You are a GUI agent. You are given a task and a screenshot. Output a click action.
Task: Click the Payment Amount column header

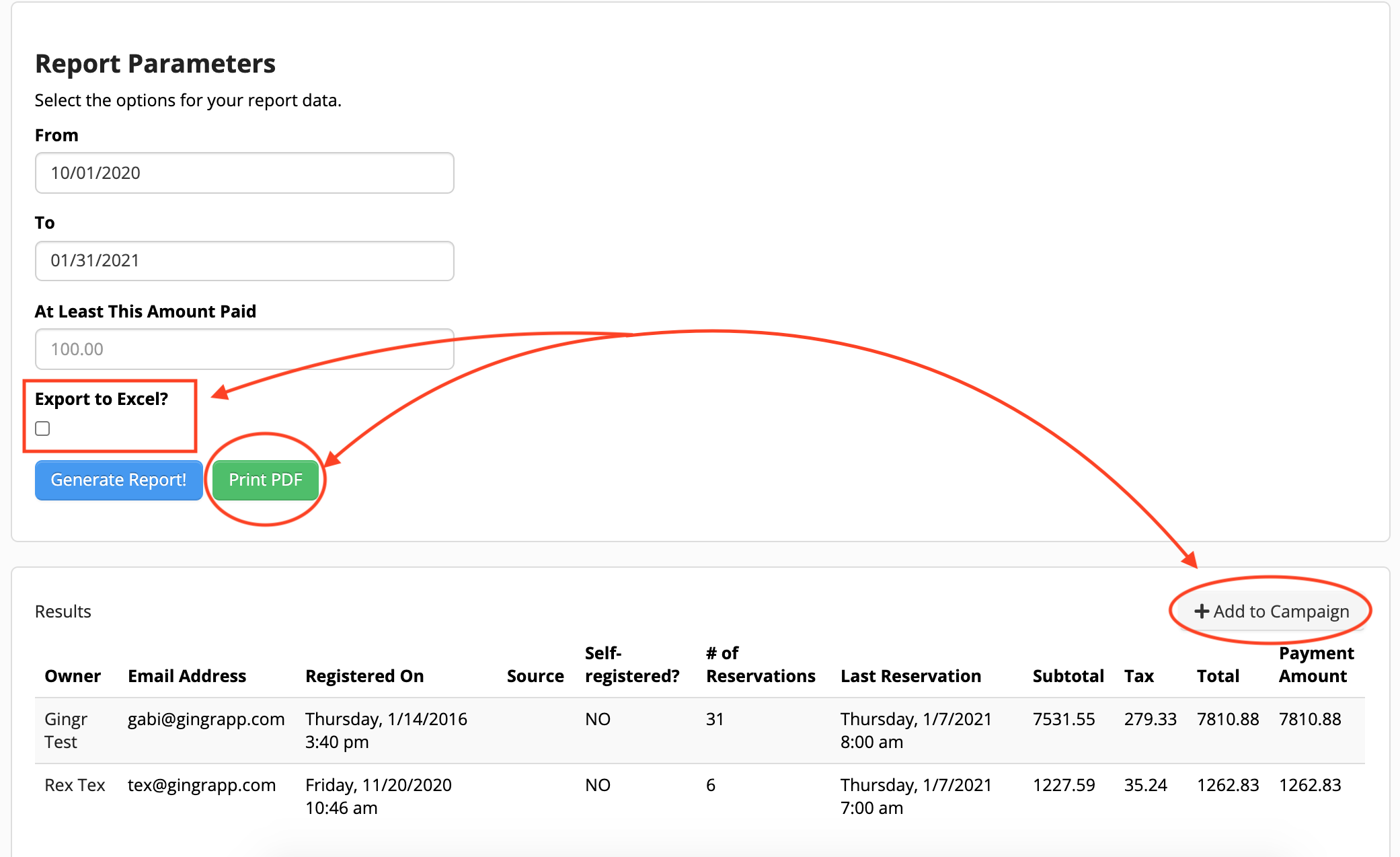1316,664
